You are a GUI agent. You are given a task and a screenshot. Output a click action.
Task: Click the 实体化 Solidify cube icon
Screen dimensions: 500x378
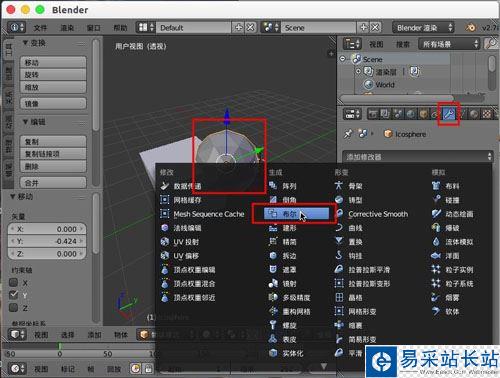tap(273, 353)
